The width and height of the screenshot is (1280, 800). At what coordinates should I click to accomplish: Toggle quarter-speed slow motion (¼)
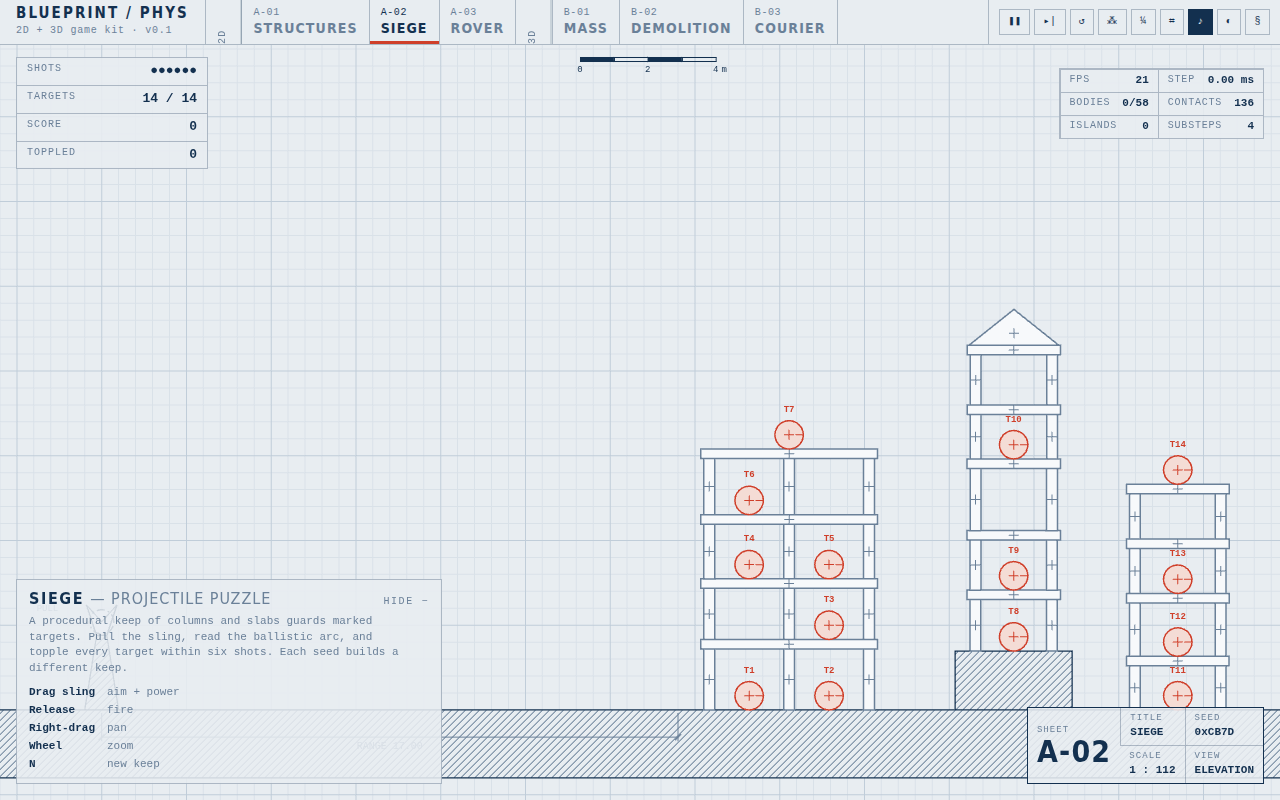(1143, 22)
